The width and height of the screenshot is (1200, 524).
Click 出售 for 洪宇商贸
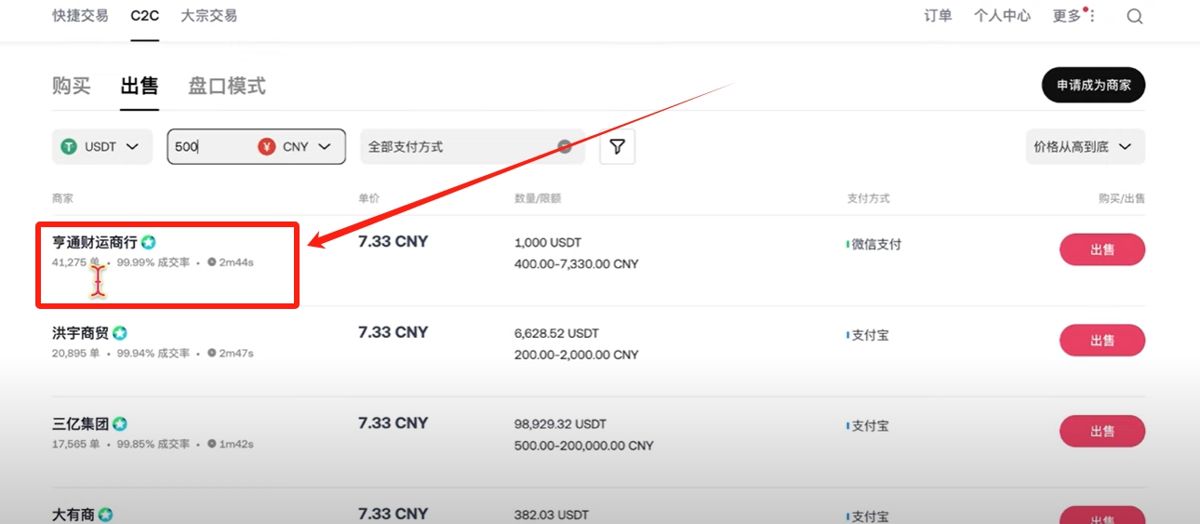(x=1102, y=340)
